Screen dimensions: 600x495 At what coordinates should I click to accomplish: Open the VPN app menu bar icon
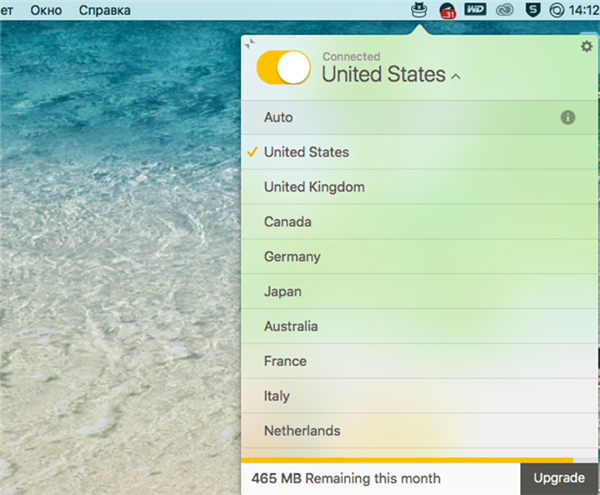point(419,10)
